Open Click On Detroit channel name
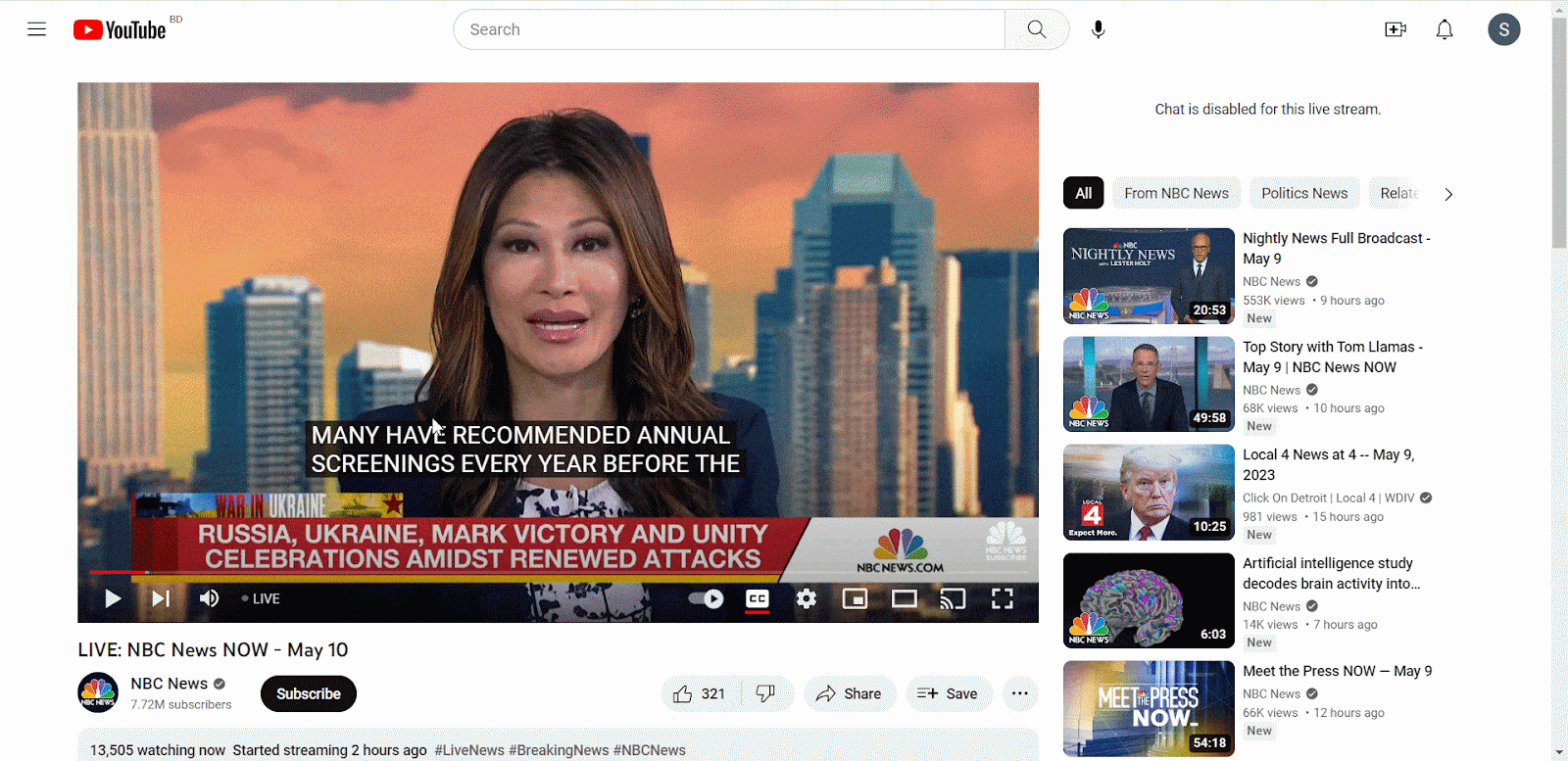The height and width of the screenshot is (761, 1568). point(1329,498)
